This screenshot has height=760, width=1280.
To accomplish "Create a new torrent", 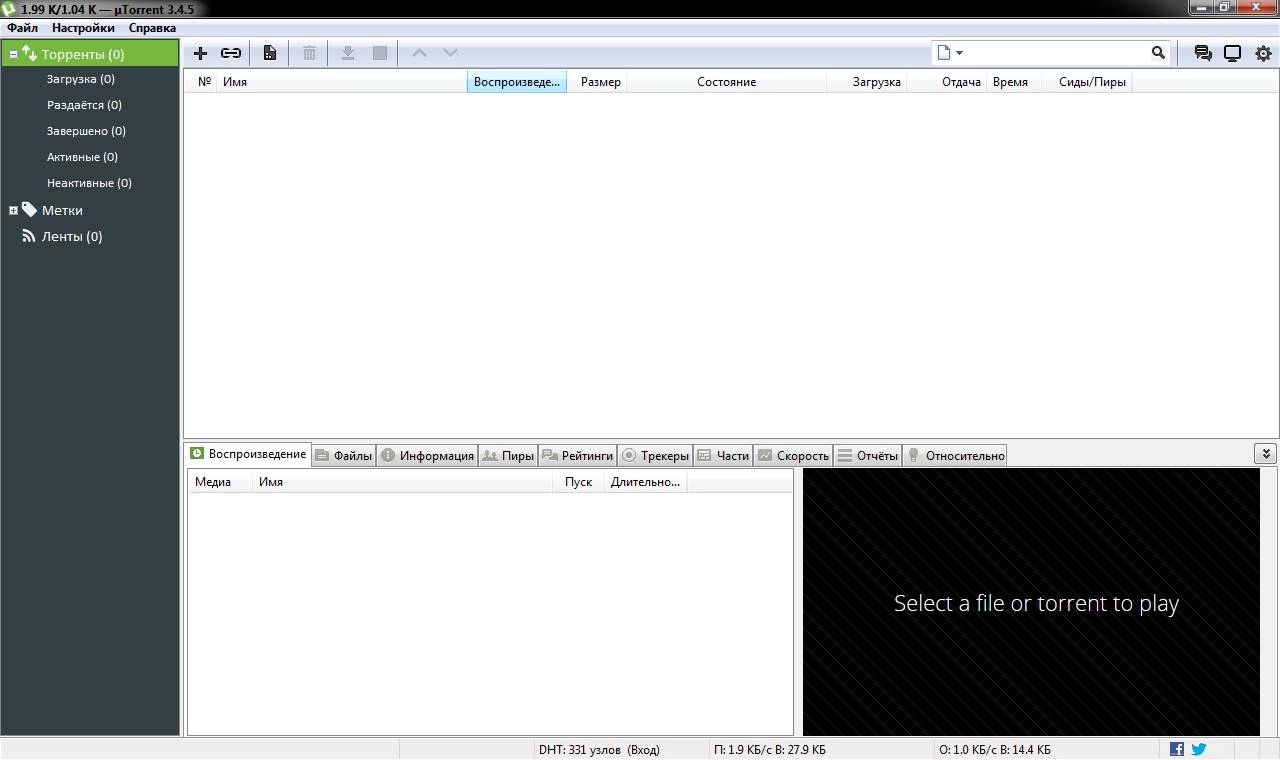I will click(x=269, y=52).
